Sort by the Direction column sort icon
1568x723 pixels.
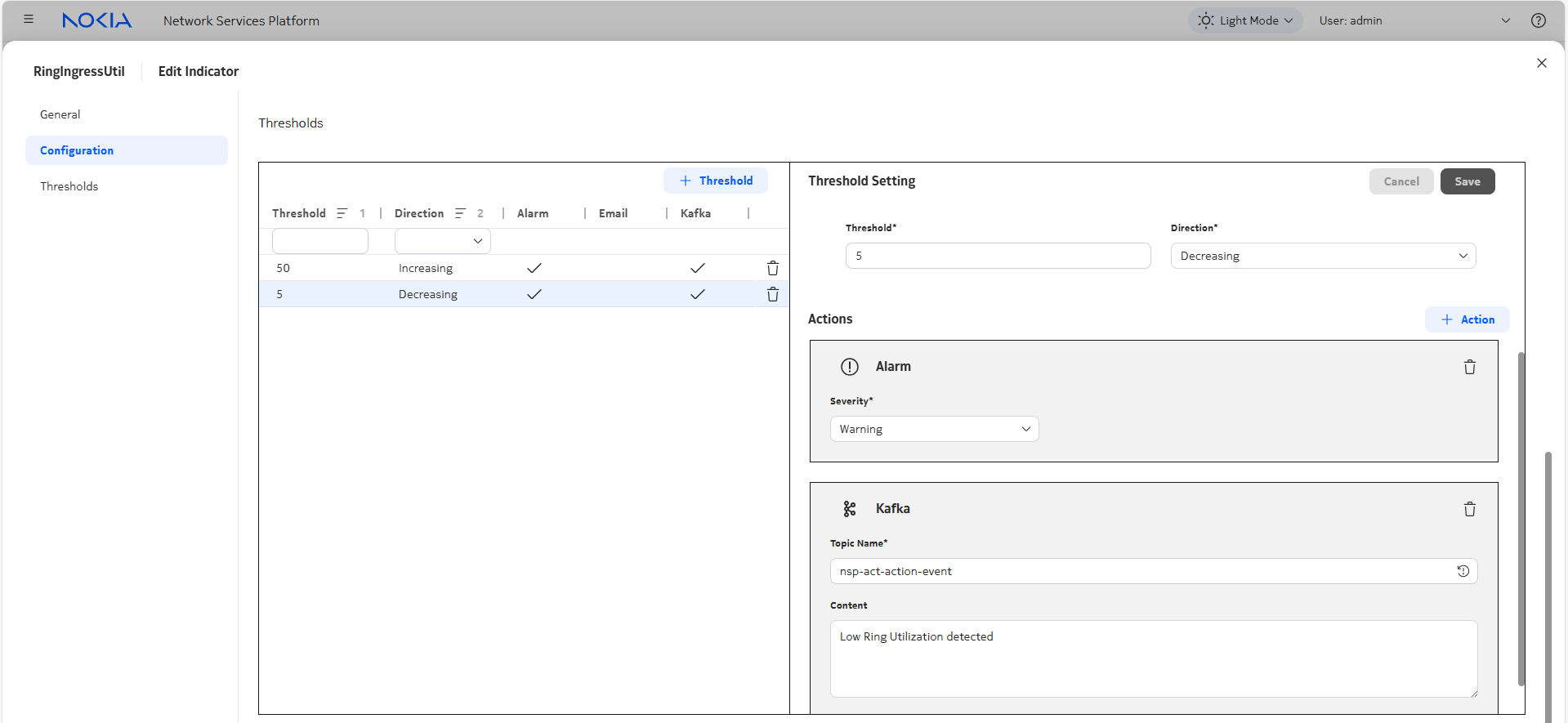point(460,213)
